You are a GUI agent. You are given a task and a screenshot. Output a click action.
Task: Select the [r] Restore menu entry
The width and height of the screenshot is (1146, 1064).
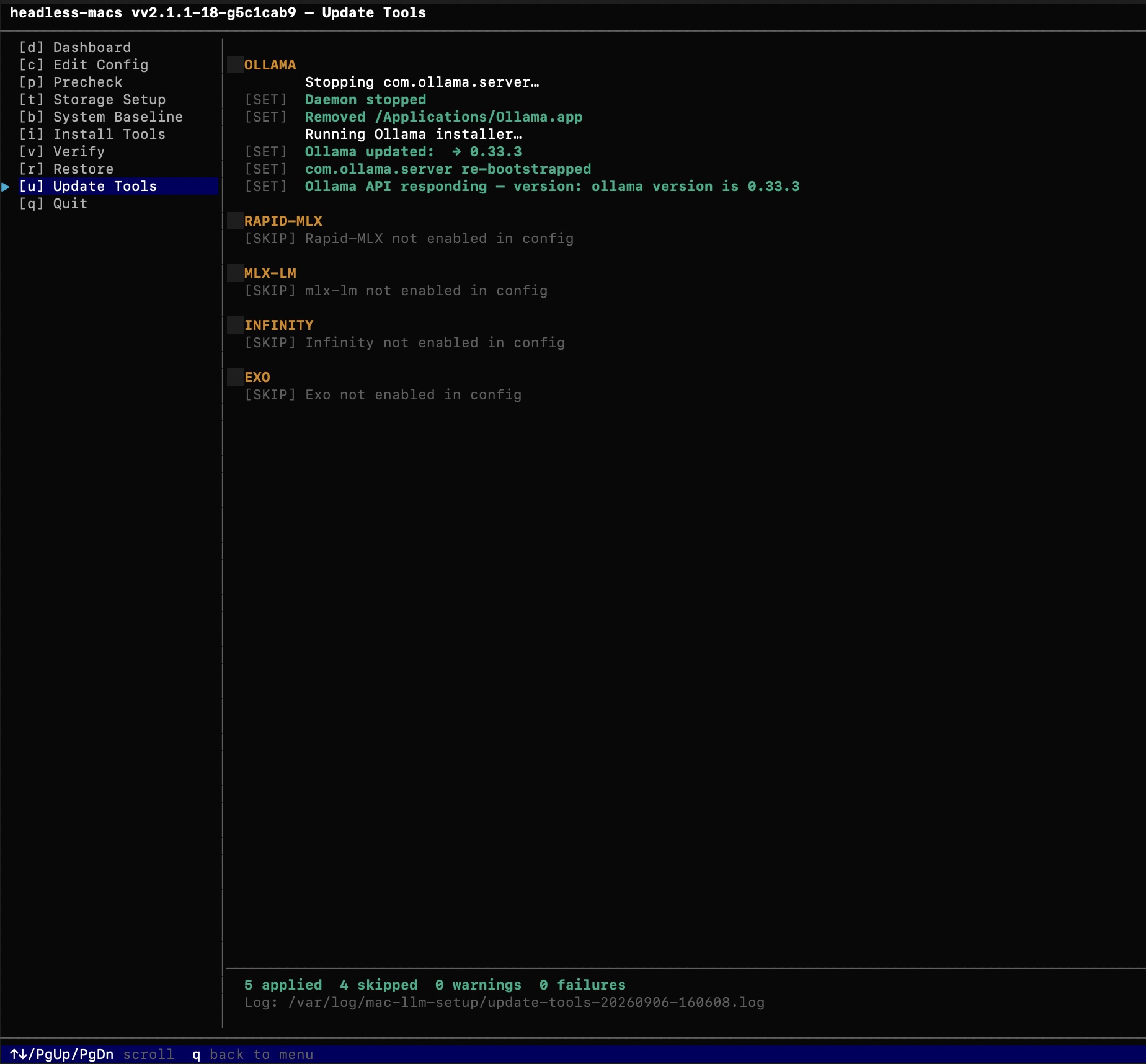tap(66, 169)
